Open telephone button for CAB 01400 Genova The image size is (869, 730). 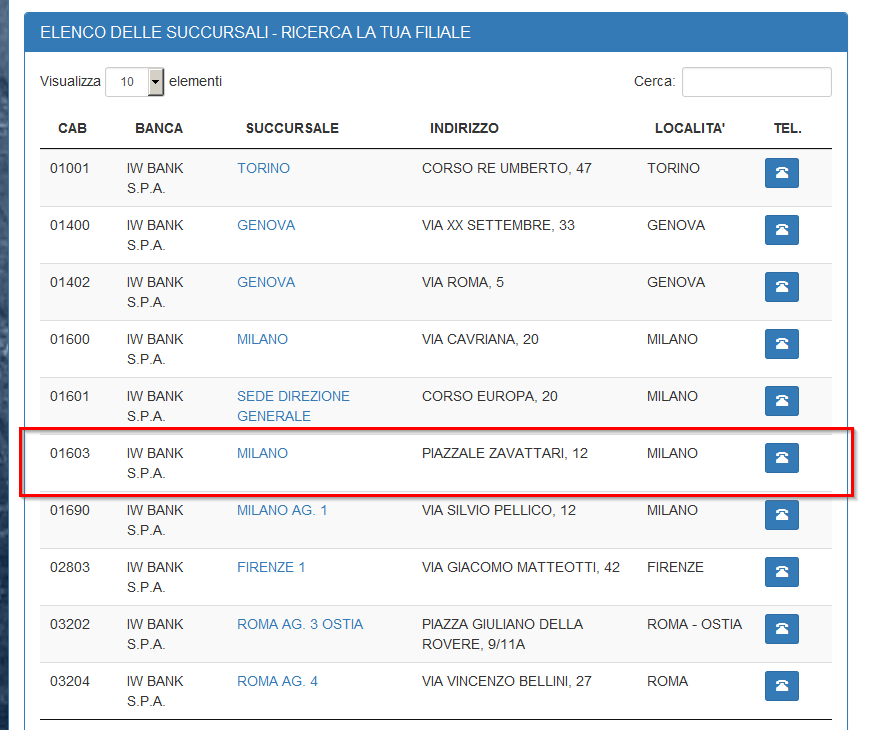tap(781, 230)
